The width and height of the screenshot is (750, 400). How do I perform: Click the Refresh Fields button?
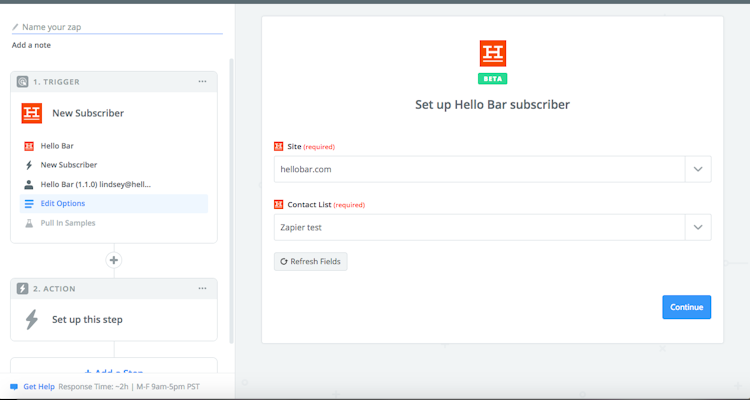[310, 262]
